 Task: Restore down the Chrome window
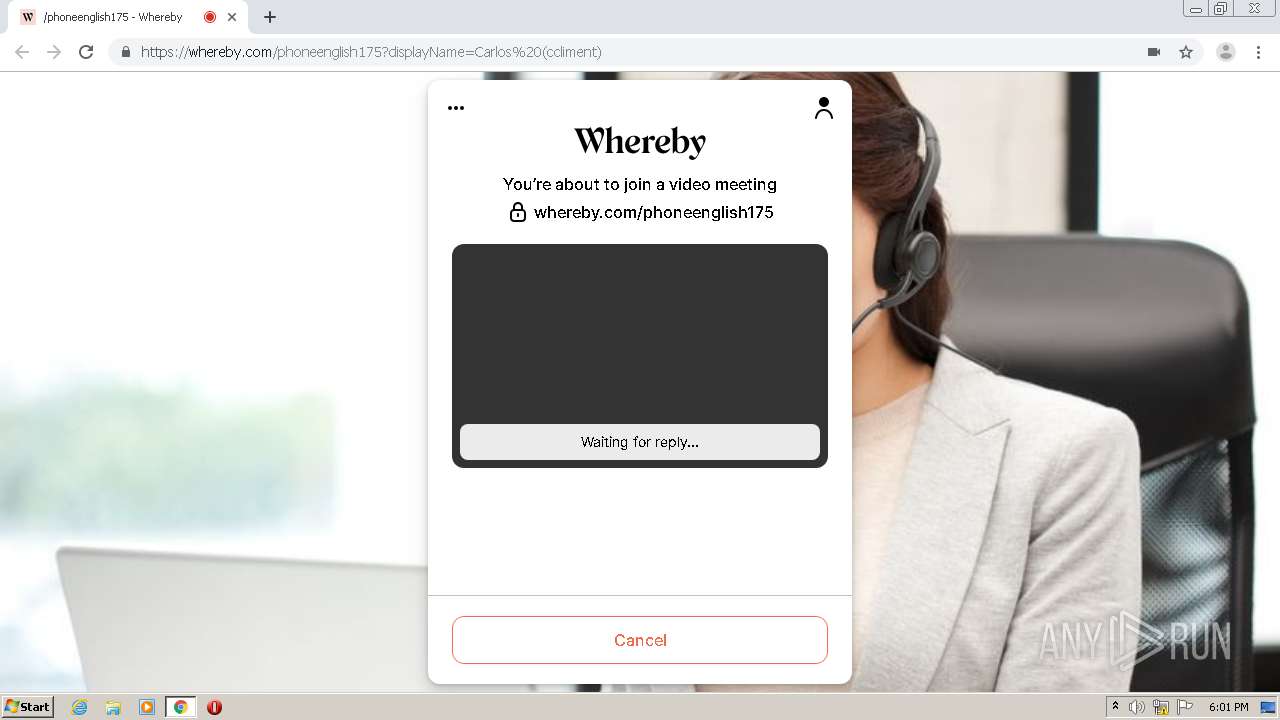(1221, 9)
